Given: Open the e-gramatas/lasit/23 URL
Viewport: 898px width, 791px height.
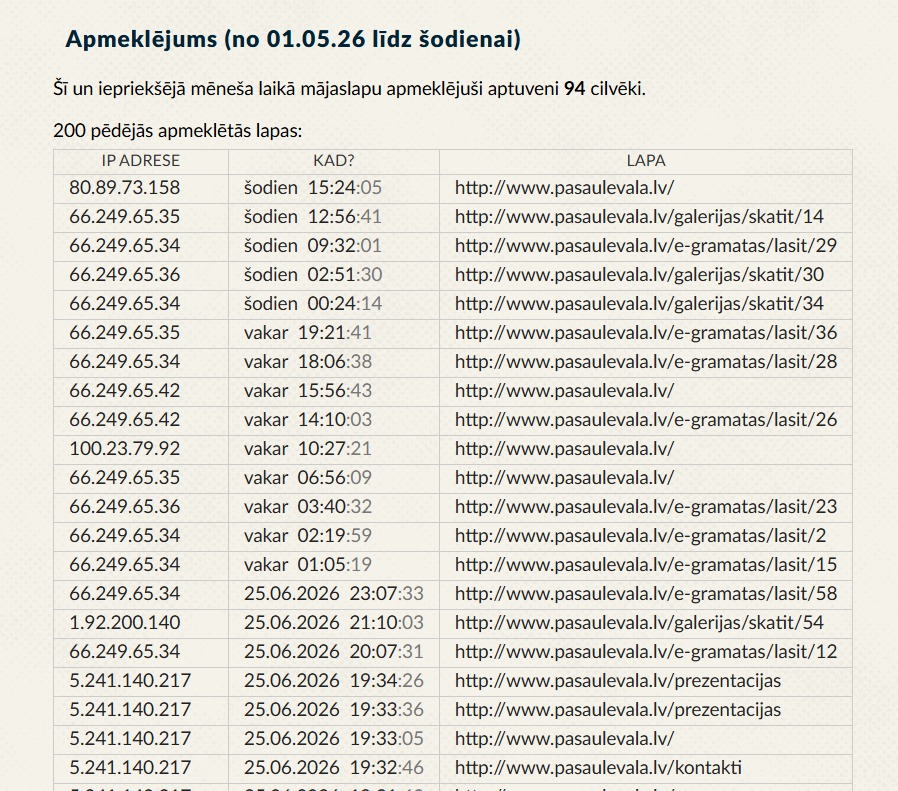Looking at the screenshot, I should click(x=646, y=507).
